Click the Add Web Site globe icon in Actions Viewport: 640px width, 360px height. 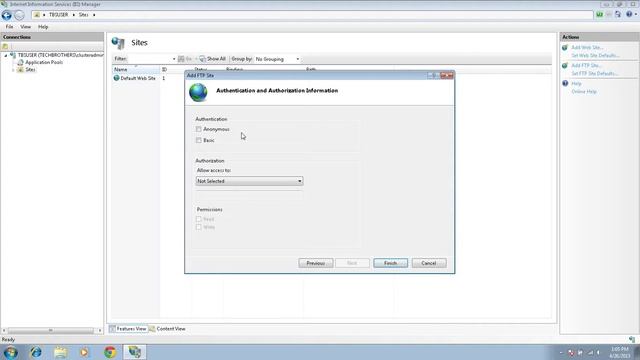click(565, 47)
